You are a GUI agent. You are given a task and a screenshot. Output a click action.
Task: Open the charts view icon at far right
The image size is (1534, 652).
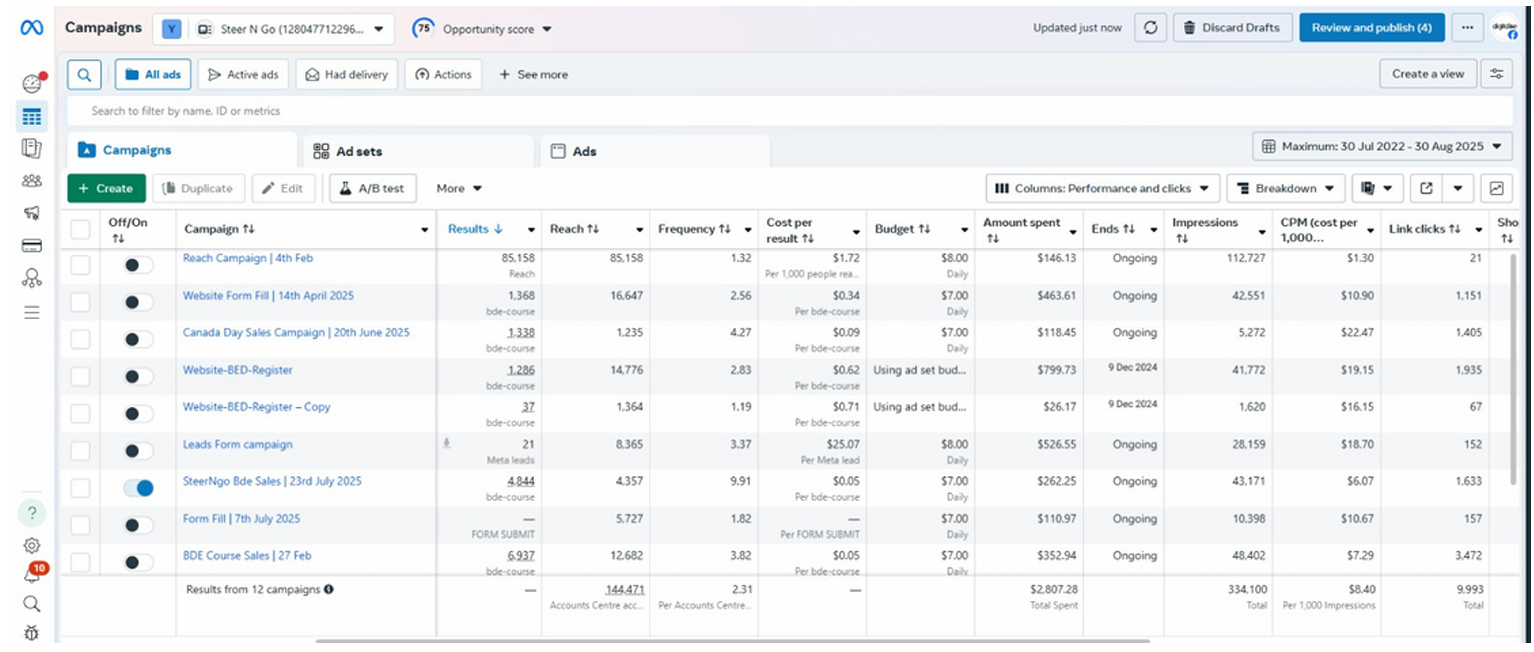point(1497,188)
